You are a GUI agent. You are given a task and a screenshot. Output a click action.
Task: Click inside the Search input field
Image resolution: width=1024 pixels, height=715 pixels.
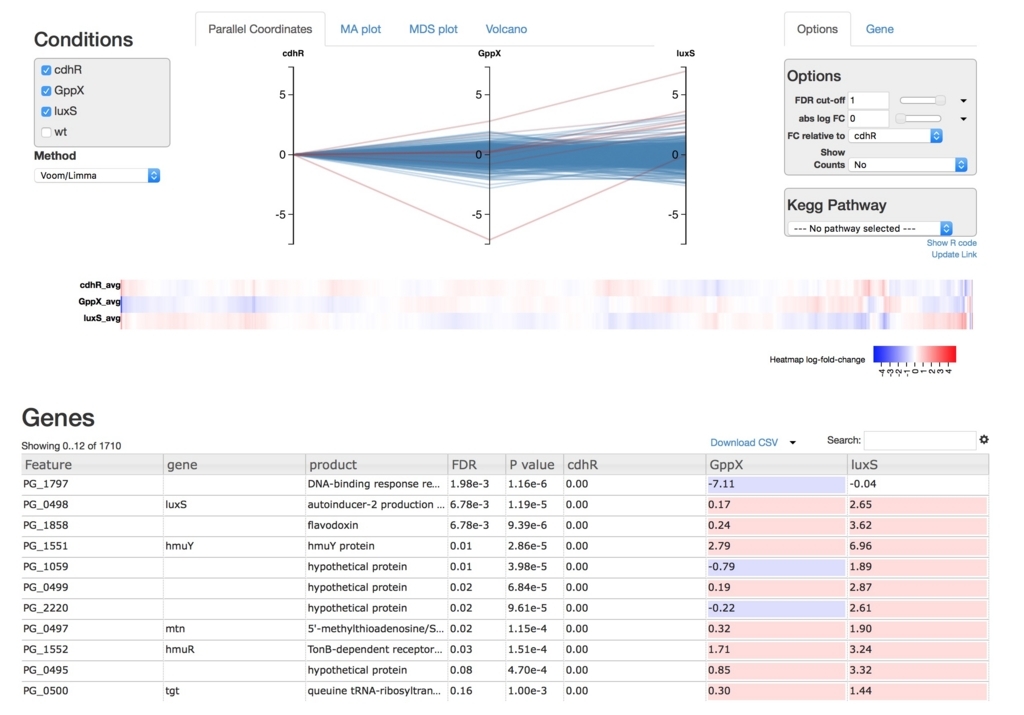[920, 439]
